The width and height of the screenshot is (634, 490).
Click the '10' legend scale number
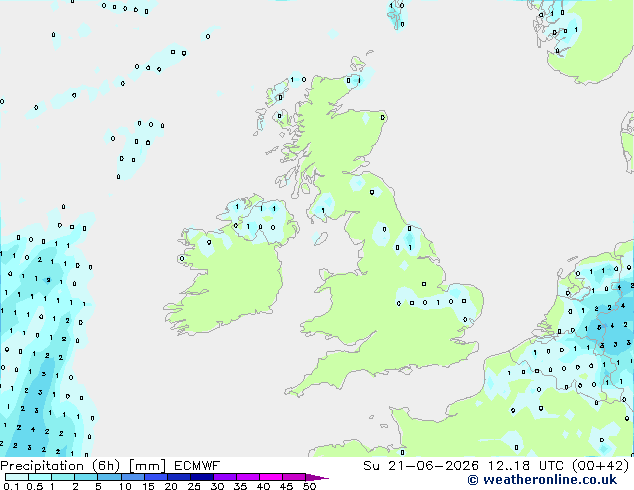pos(125,486)
